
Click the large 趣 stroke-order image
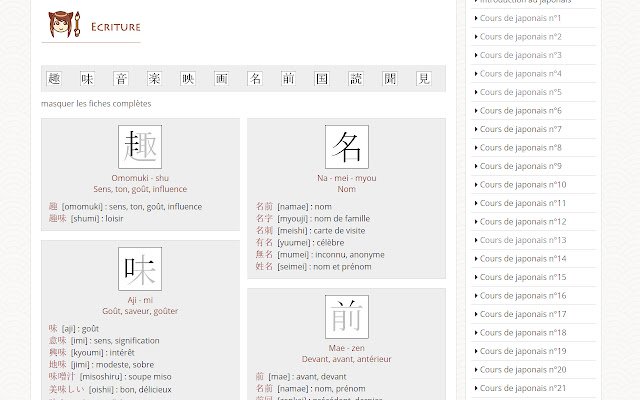pos(140,147)
